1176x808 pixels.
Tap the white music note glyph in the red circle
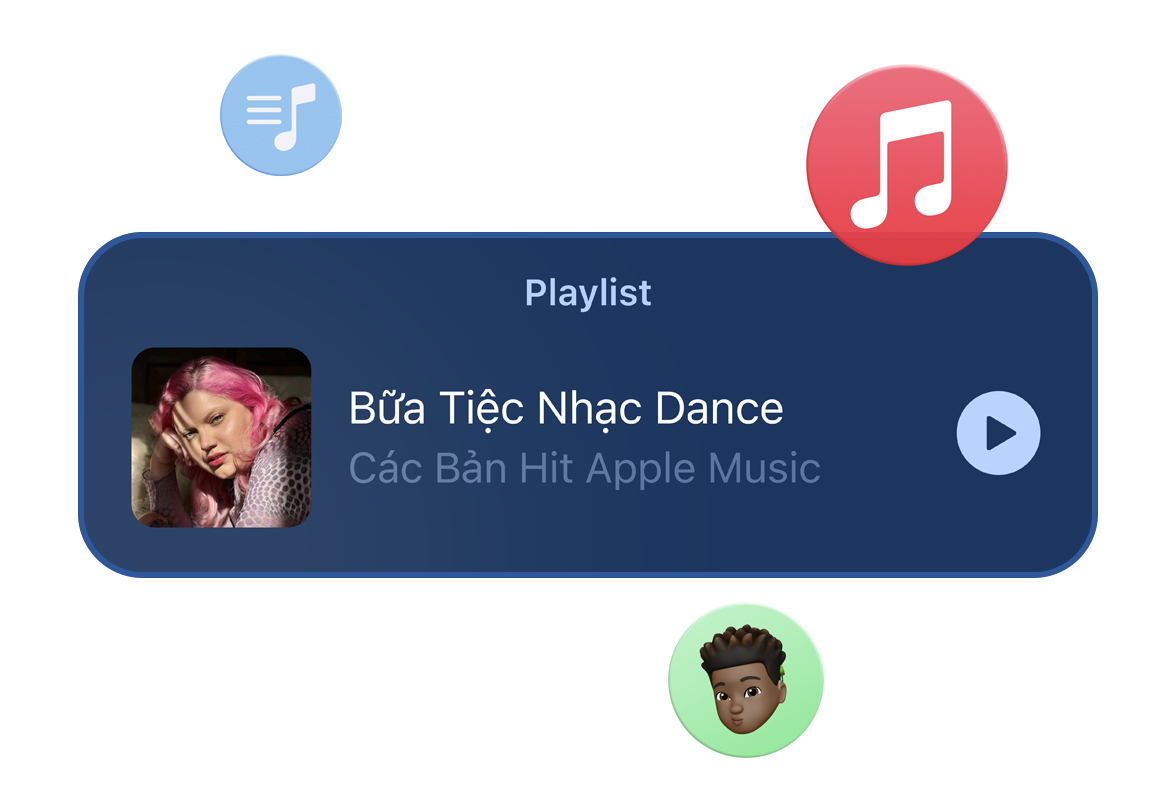coord(902,164)
